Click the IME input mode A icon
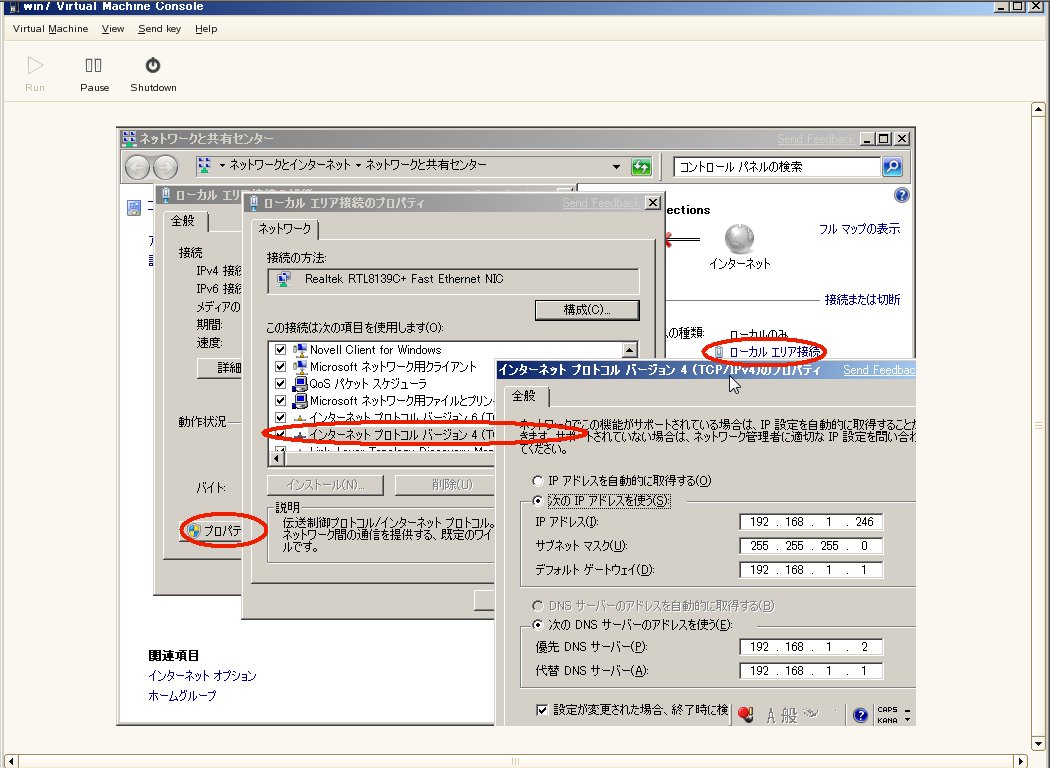 [x=771, y=716]
